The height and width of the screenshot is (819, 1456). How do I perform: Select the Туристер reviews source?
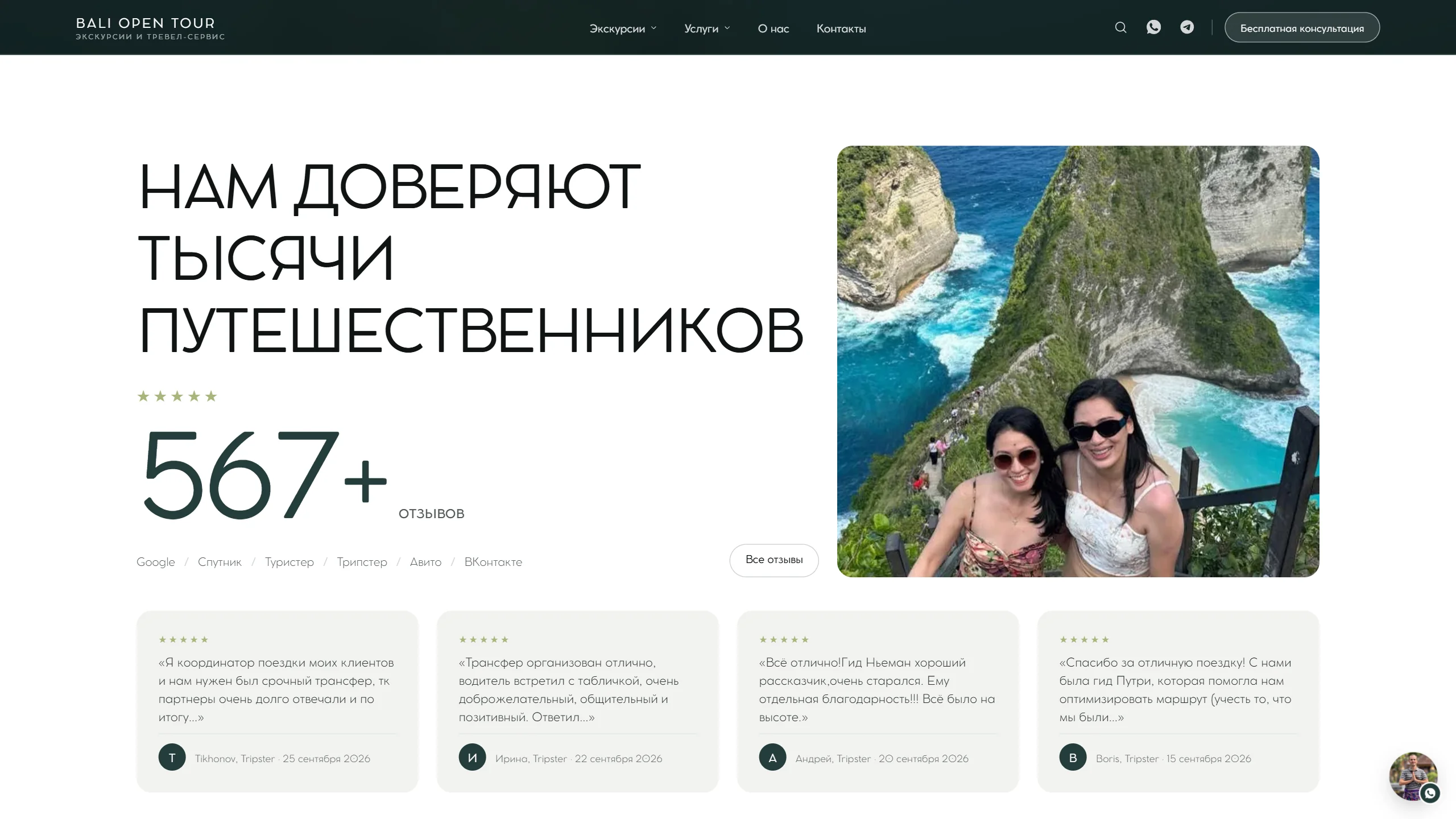(289, 562)
